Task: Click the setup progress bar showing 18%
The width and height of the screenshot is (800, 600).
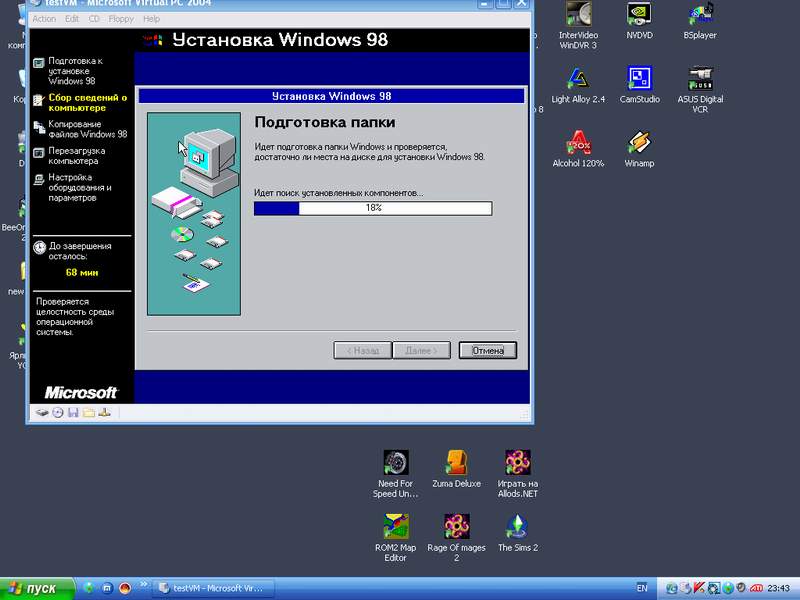Action: coord(372,208)
